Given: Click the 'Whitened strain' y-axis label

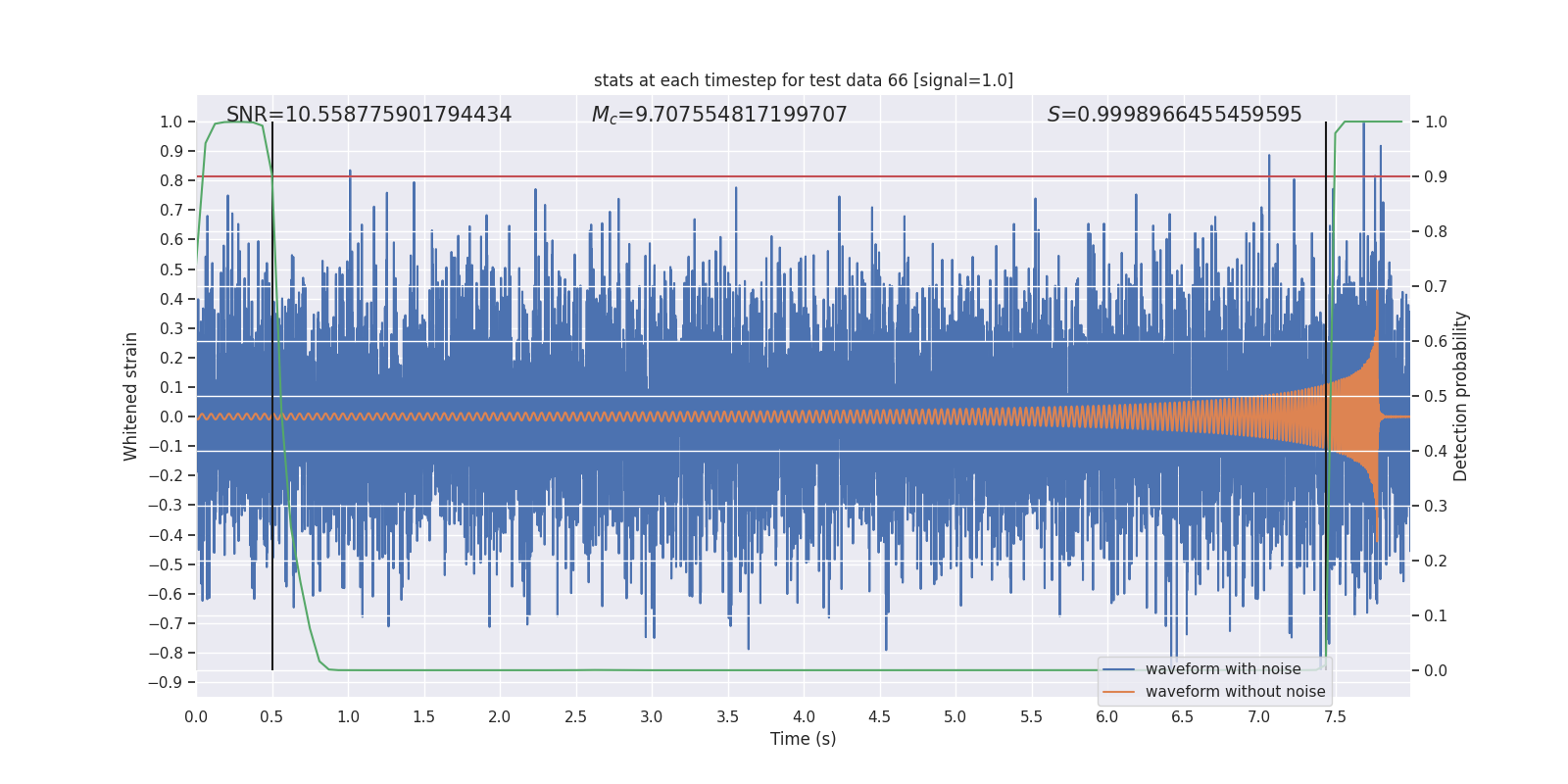Looking at the screenshot, I should (130, 396).
